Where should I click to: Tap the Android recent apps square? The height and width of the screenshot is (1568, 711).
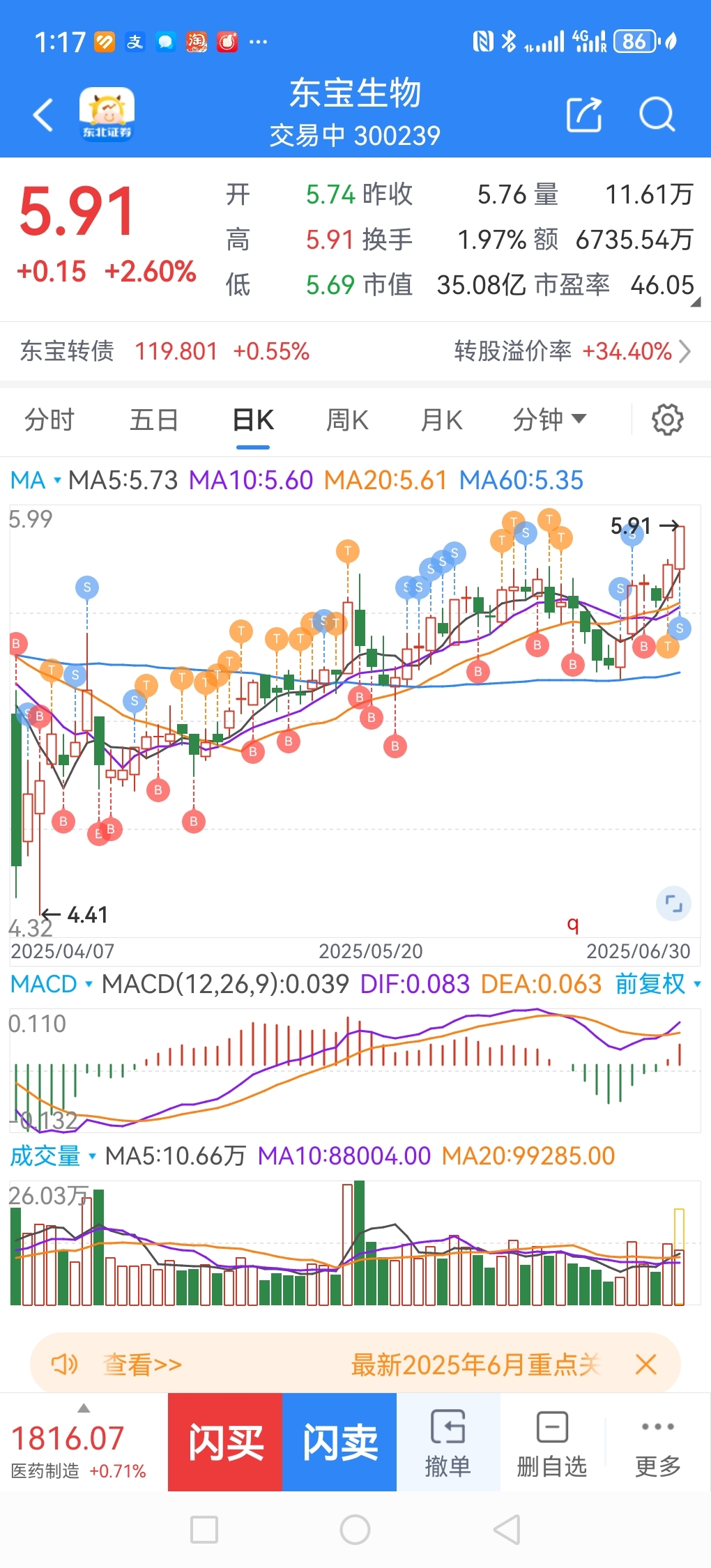pyautogui.click(x=204, y=1530)
